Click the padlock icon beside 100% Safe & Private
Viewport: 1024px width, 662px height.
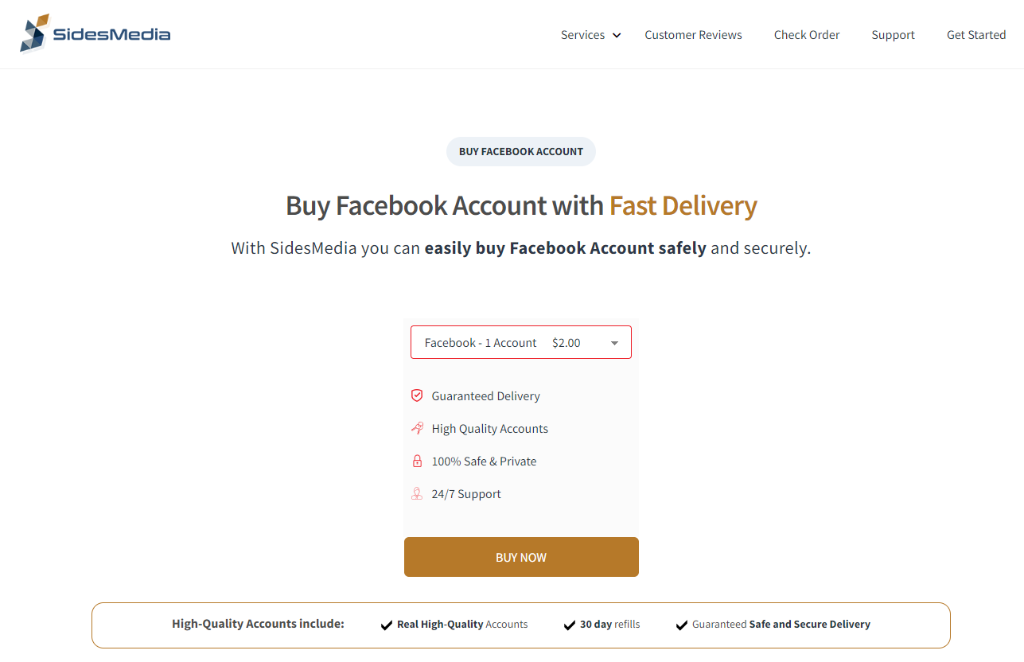pos(417,461)
